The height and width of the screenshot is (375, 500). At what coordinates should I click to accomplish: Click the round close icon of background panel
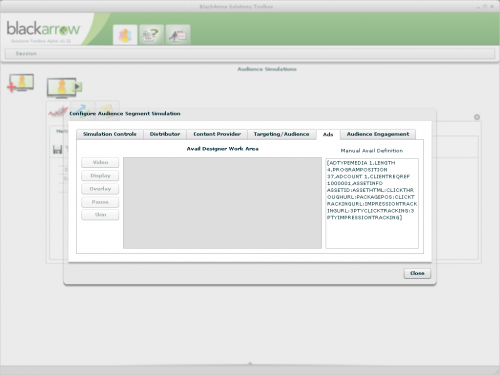tap(477, 117)
